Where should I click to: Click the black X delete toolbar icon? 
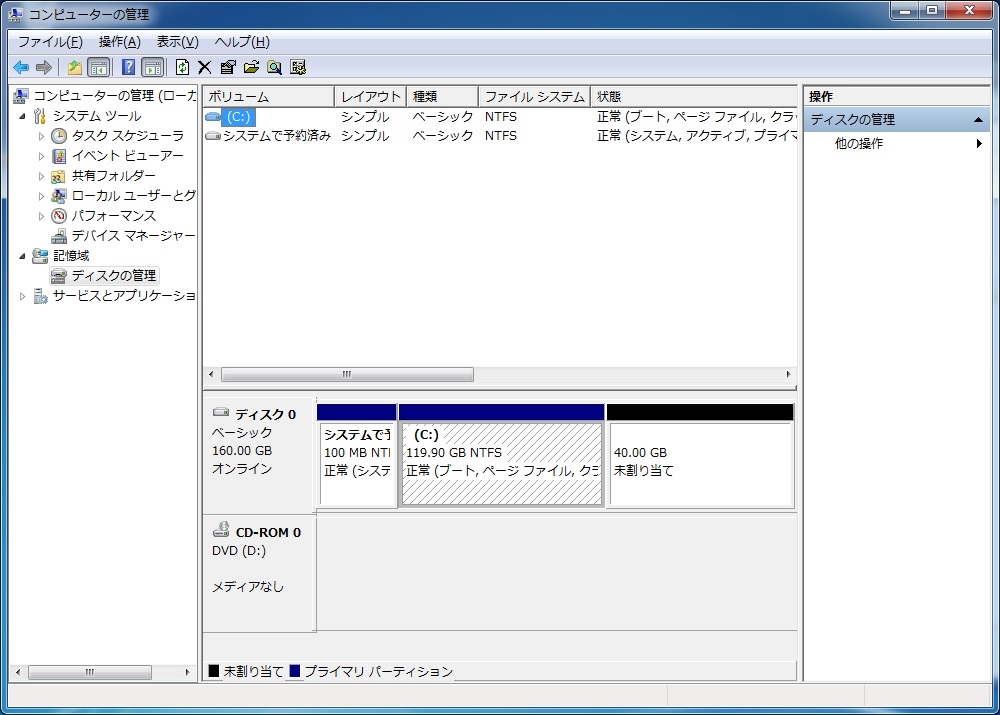205,67
